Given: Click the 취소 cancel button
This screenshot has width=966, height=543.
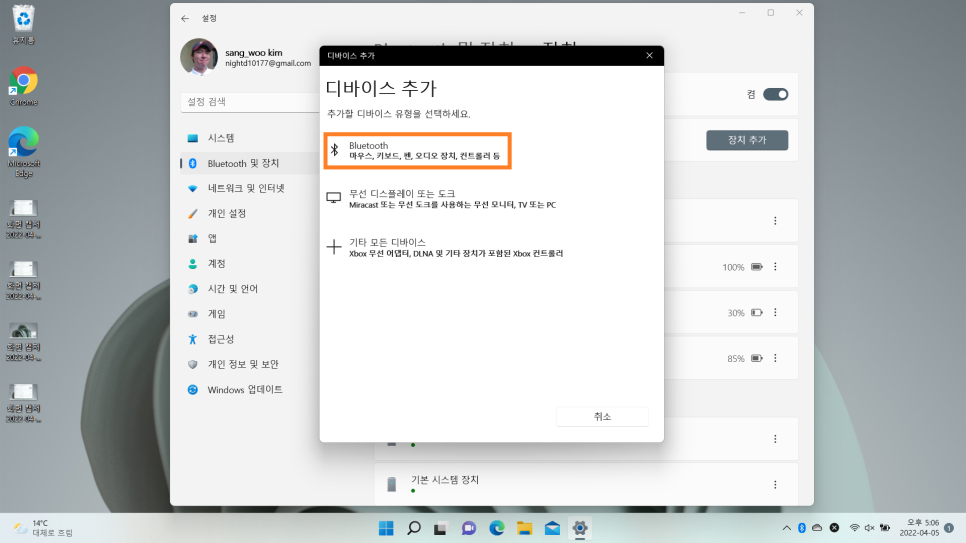Looking at the screenshot, I should click(602, 417).
